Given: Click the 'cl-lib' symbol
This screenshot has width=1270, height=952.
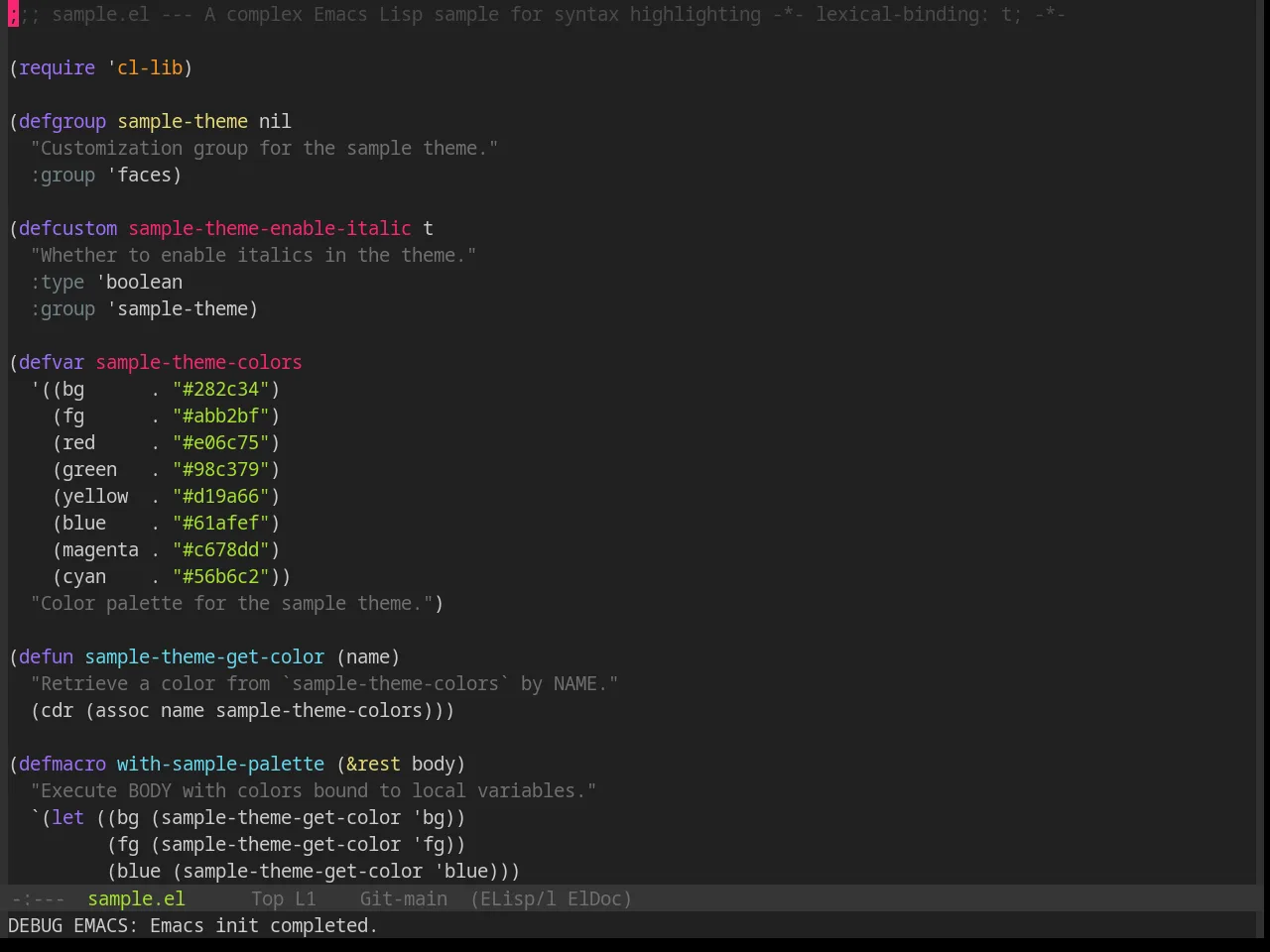Looking at the screenshot, I should (150, 67).
